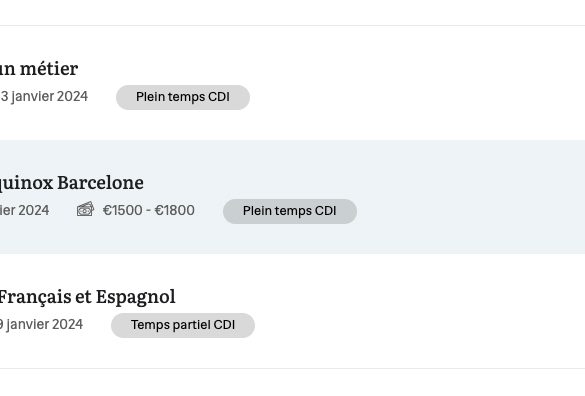
Task: Click the €1800 upper salary value
Action: (175, 211)
